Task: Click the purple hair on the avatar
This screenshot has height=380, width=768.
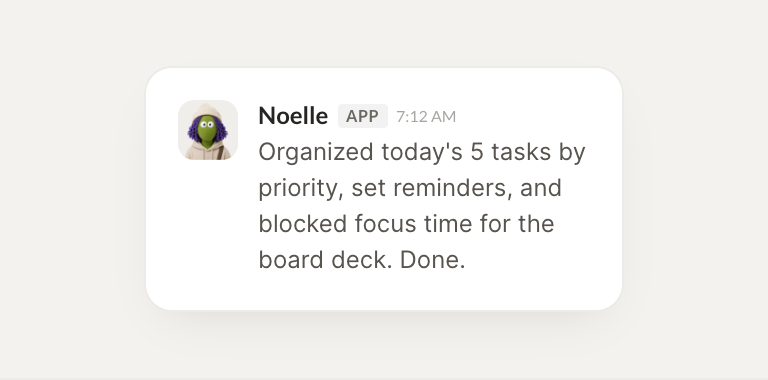Action: point(192,131)
